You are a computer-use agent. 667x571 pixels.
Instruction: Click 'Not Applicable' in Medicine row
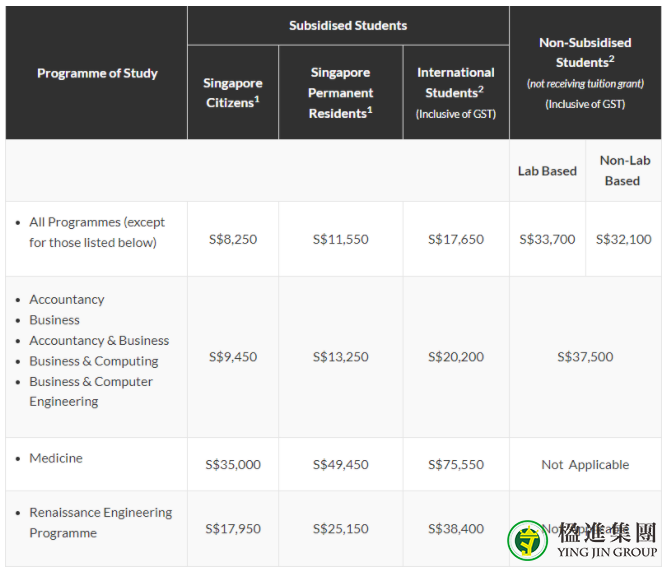coord(585,465)
